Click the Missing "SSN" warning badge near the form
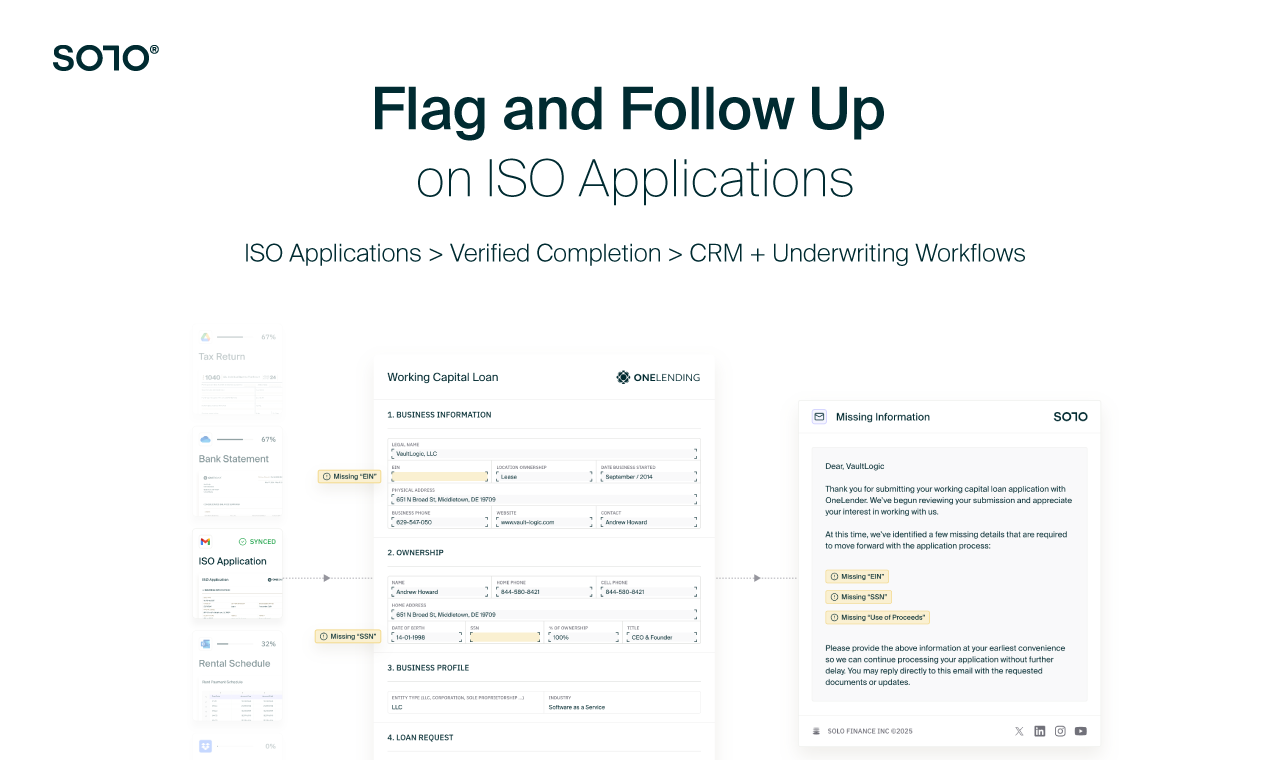The image size is (1270, 760). [x=348, y=636]
